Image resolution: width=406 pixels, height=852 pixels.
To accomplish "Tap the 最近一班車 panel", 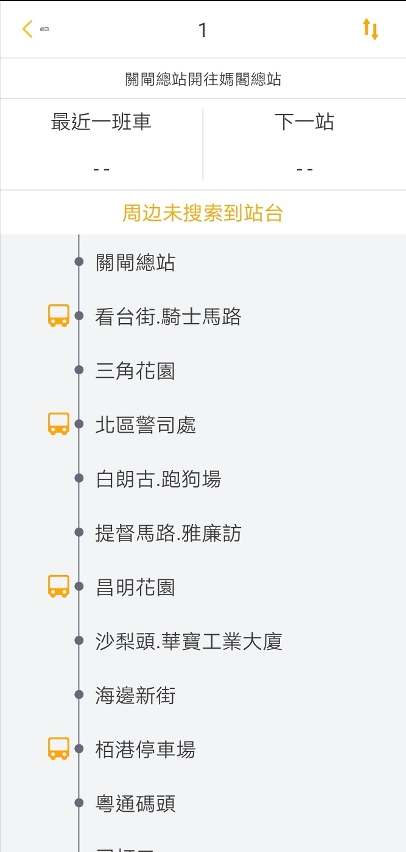I will (101, 144).
